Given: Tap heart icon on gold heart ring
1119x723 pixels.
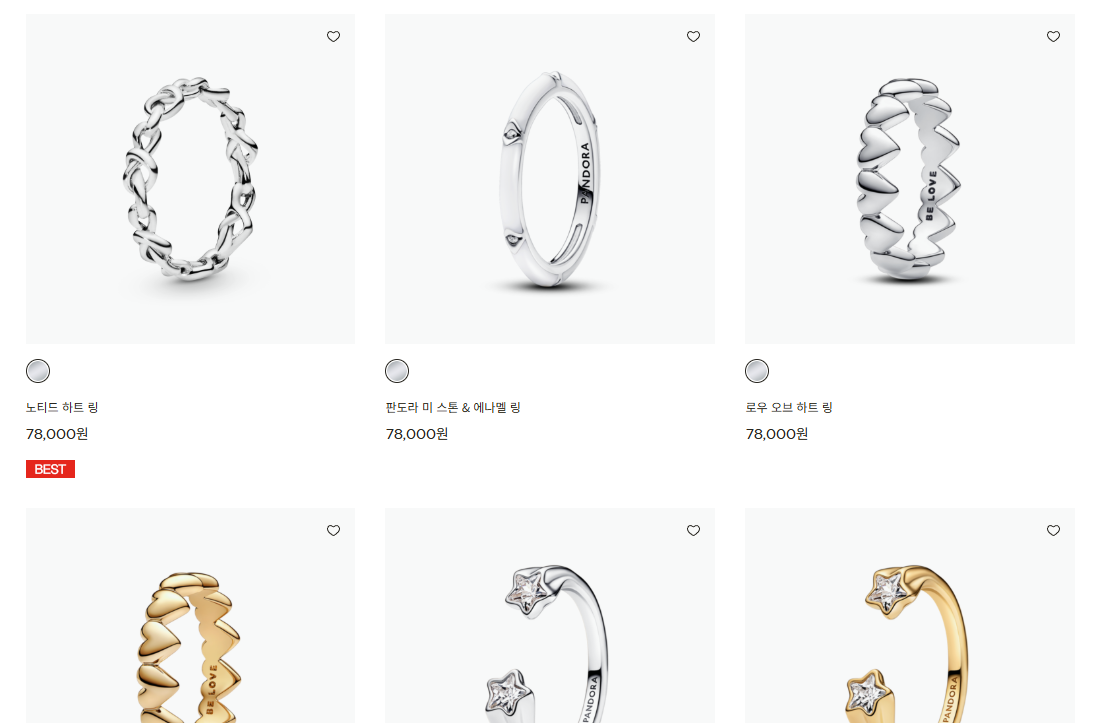Looking at the screenshot, I should [333, 530].
